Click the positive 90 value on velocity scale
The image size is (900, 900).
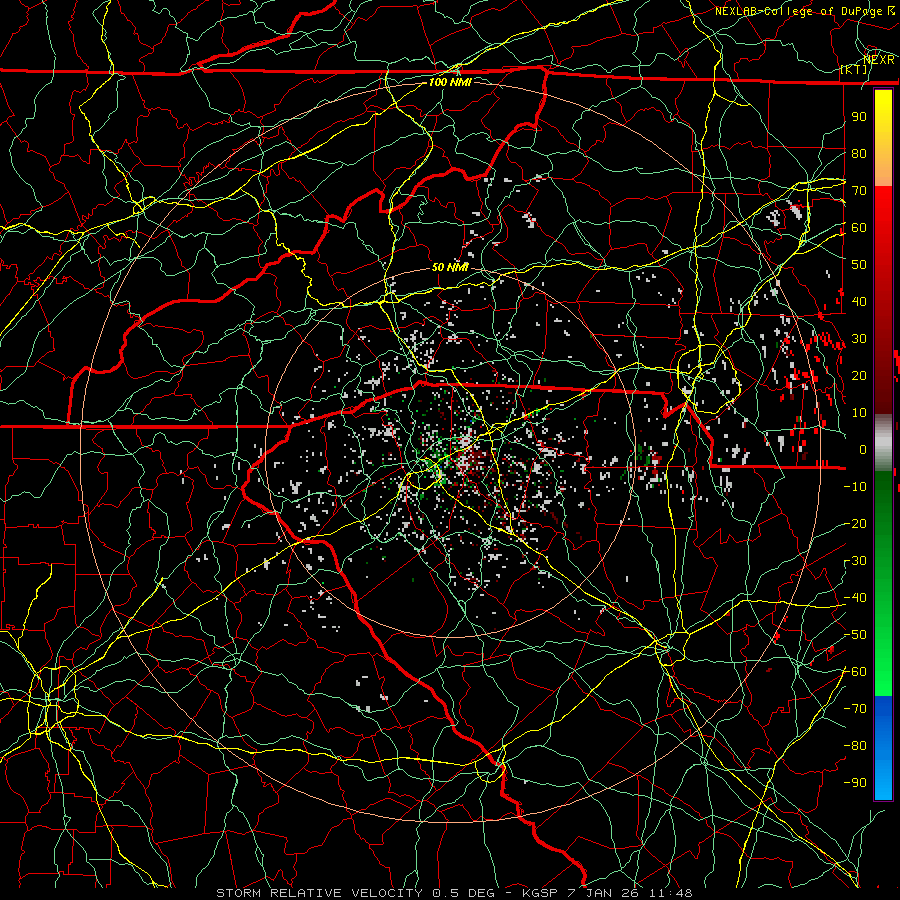tap(859, 117)
